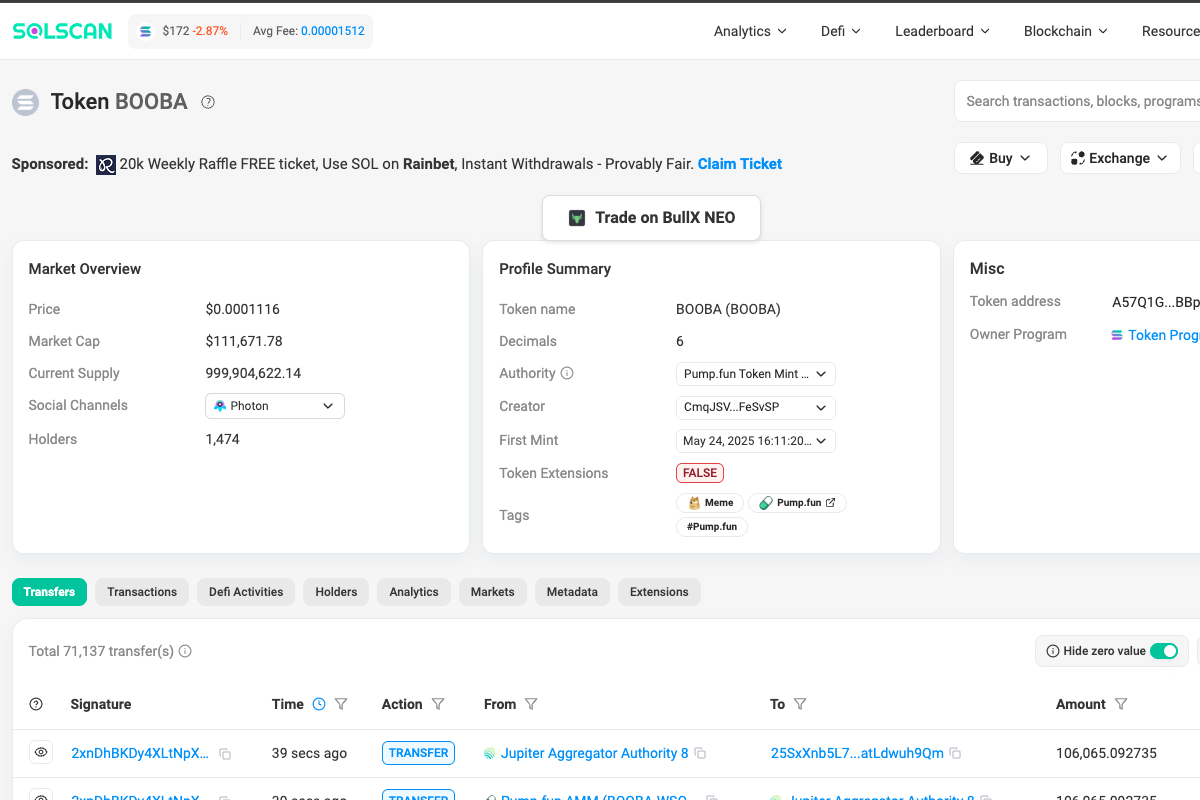Open the From column filter icon
The width and height of the screenshot is (1200, 800).
click(531, 704)
